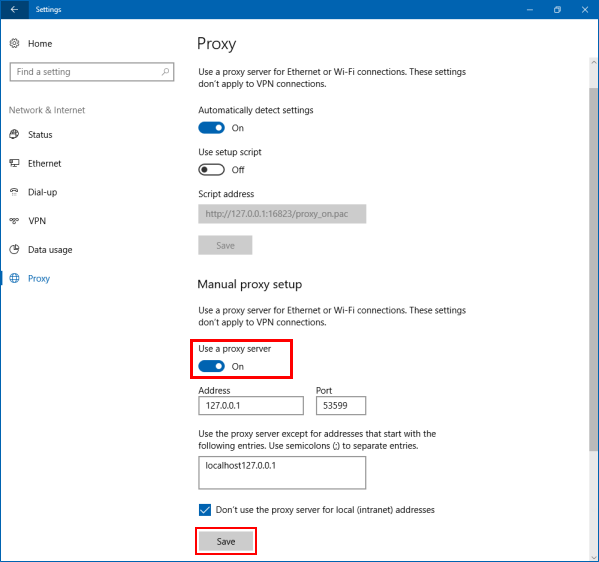599x562 pixels.
Task: Switch off Use a proxy server toggle
Action: pos(211,366)
